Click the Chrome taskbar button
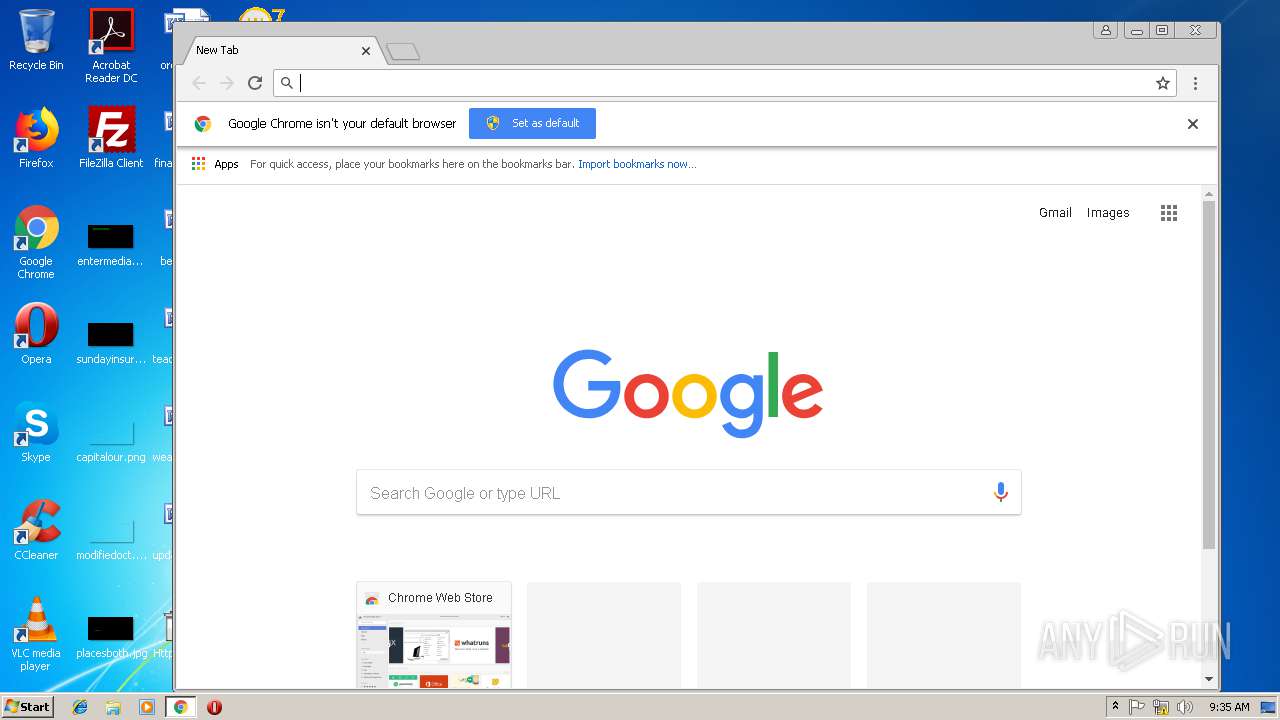This screenshot has height=720, width=1280. coord(180,707)
